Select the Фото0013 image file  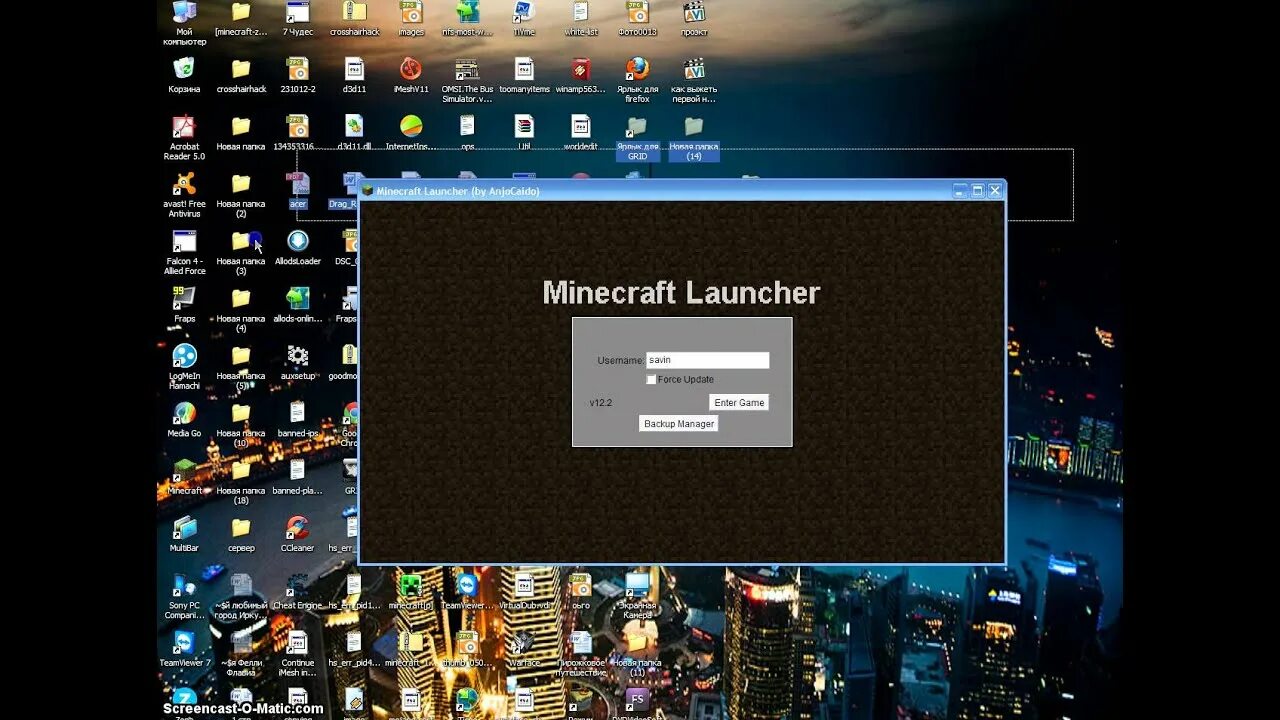point(637,13)
